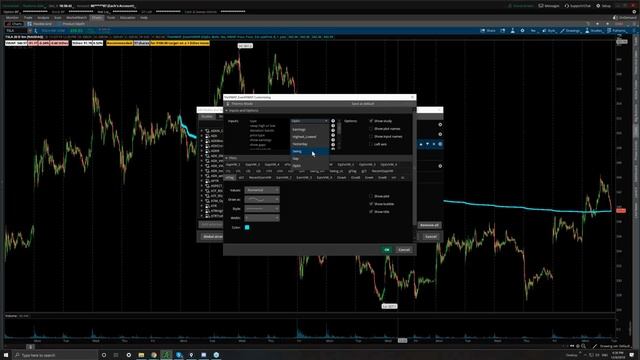Viewport: 640px width, 360px height.
Task: Open the Windows Start menu
Action: click(6, 355)
